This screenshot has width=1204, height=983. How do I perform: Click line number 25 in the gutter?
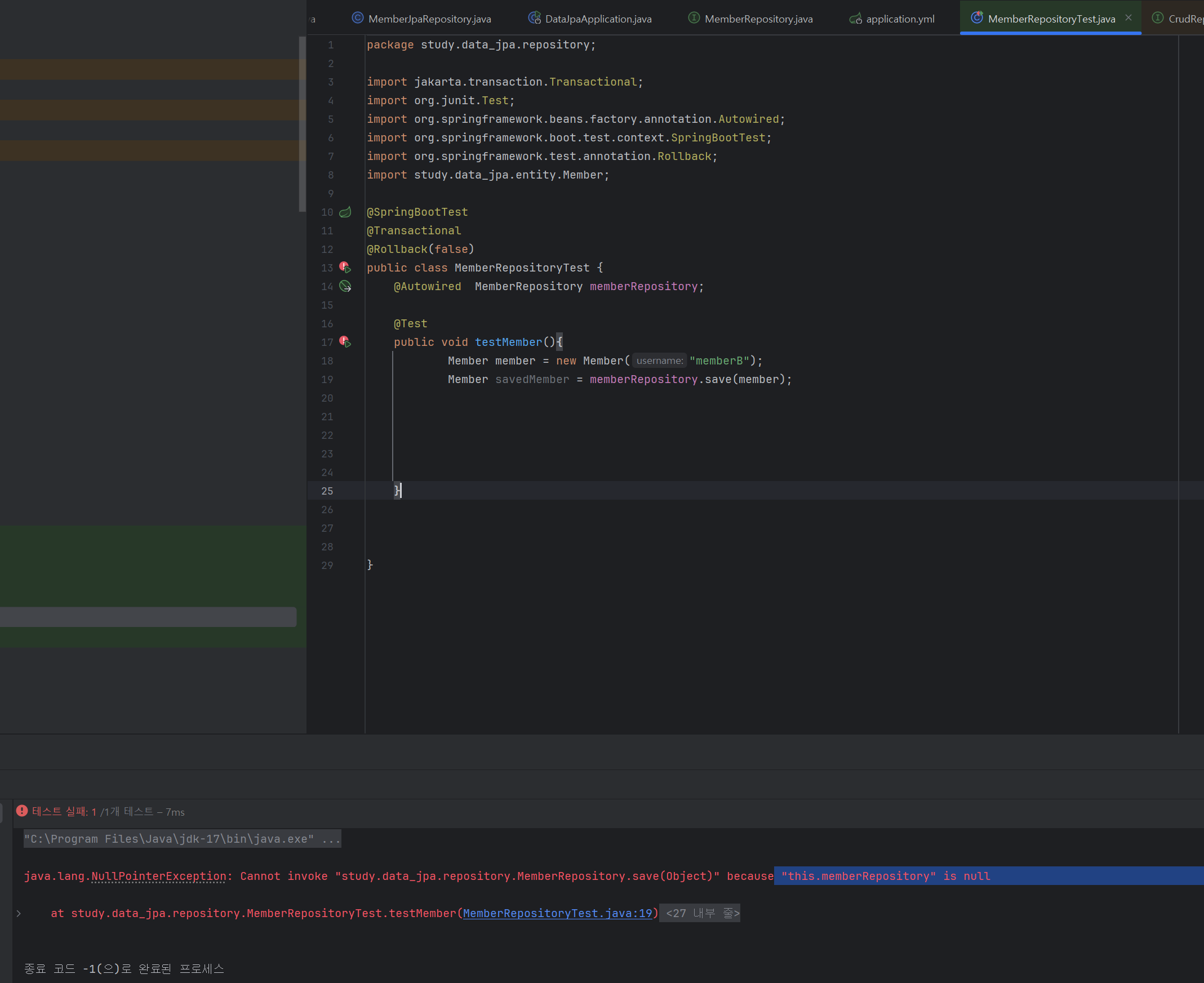(327, 491)
